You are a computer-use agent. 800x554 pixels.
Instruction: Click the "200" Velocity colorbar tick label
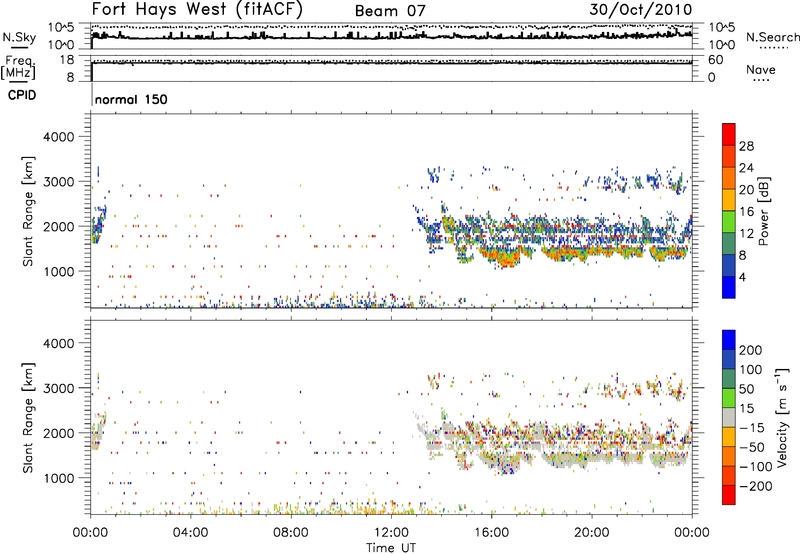[751, 350]
